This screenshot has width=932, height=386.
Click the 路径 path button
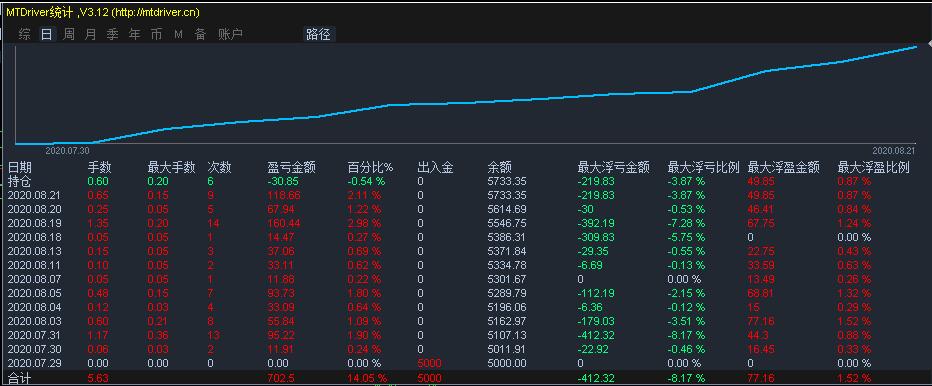click(319, 34)
